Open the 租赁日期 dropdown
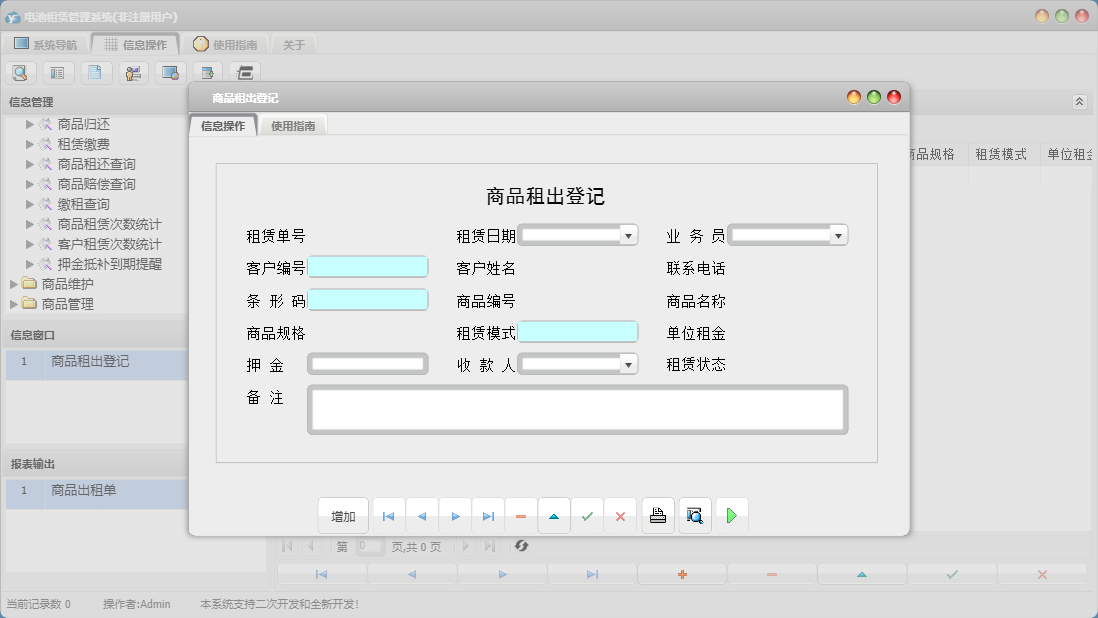The width and height of the screenshot is (1098, 618). [x=628, y=236]
